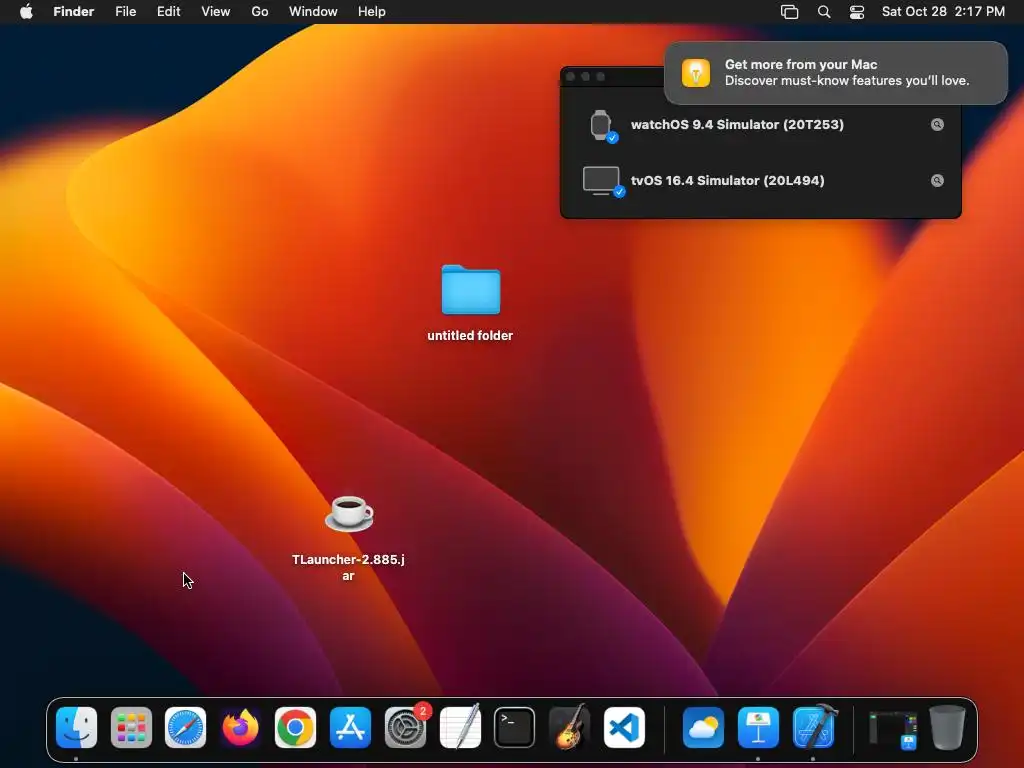Click the date and time clock
Viewport: 1024px width, 768px height.
(943, 12)
